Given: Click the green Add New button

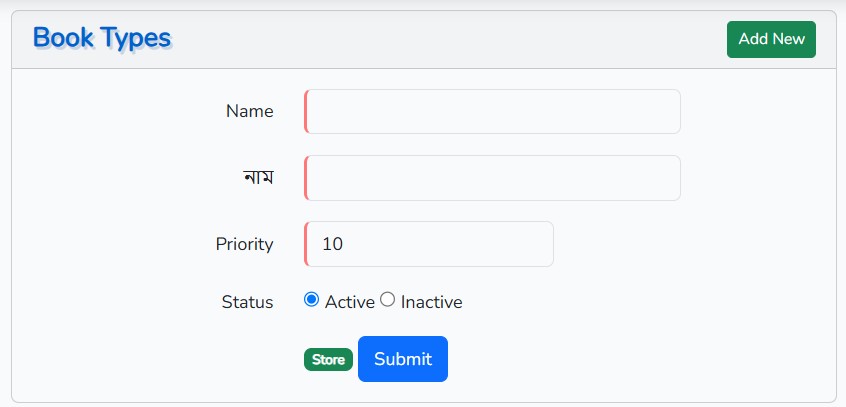Looking at the screenshot, I should (x=771, y=39).
